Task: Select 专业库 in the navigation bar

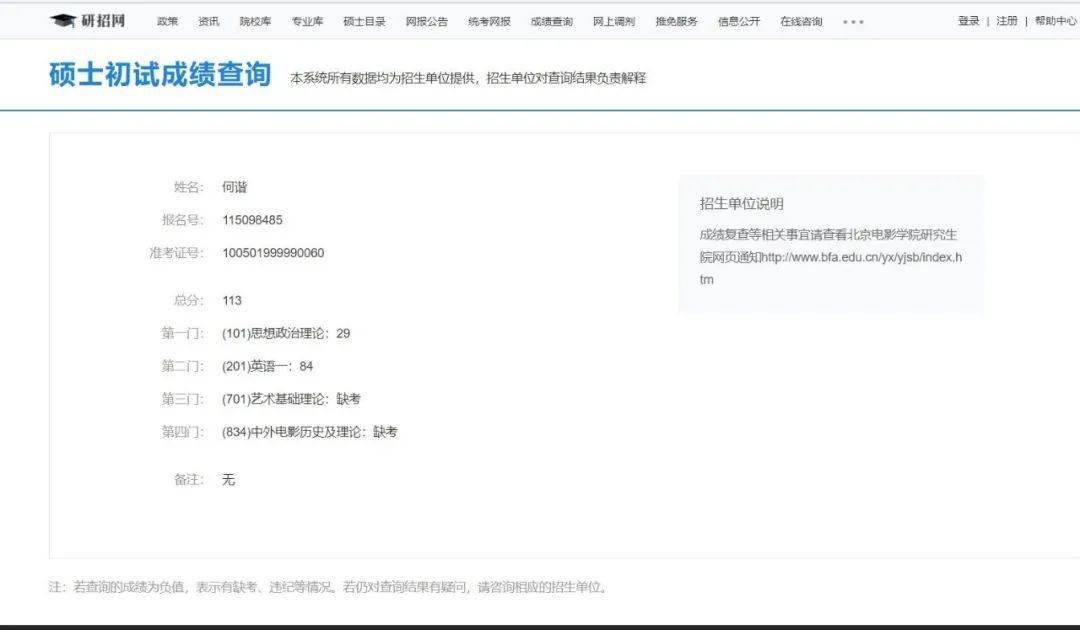Action: coord(307,21)
